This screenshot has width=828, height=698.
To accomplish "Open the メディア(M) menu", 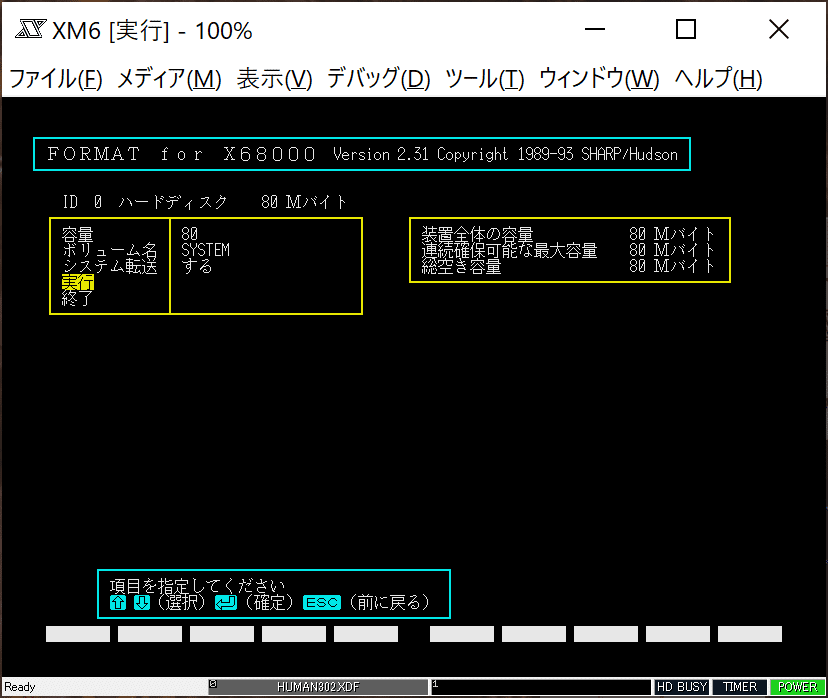I will click(x=169, y=79).
